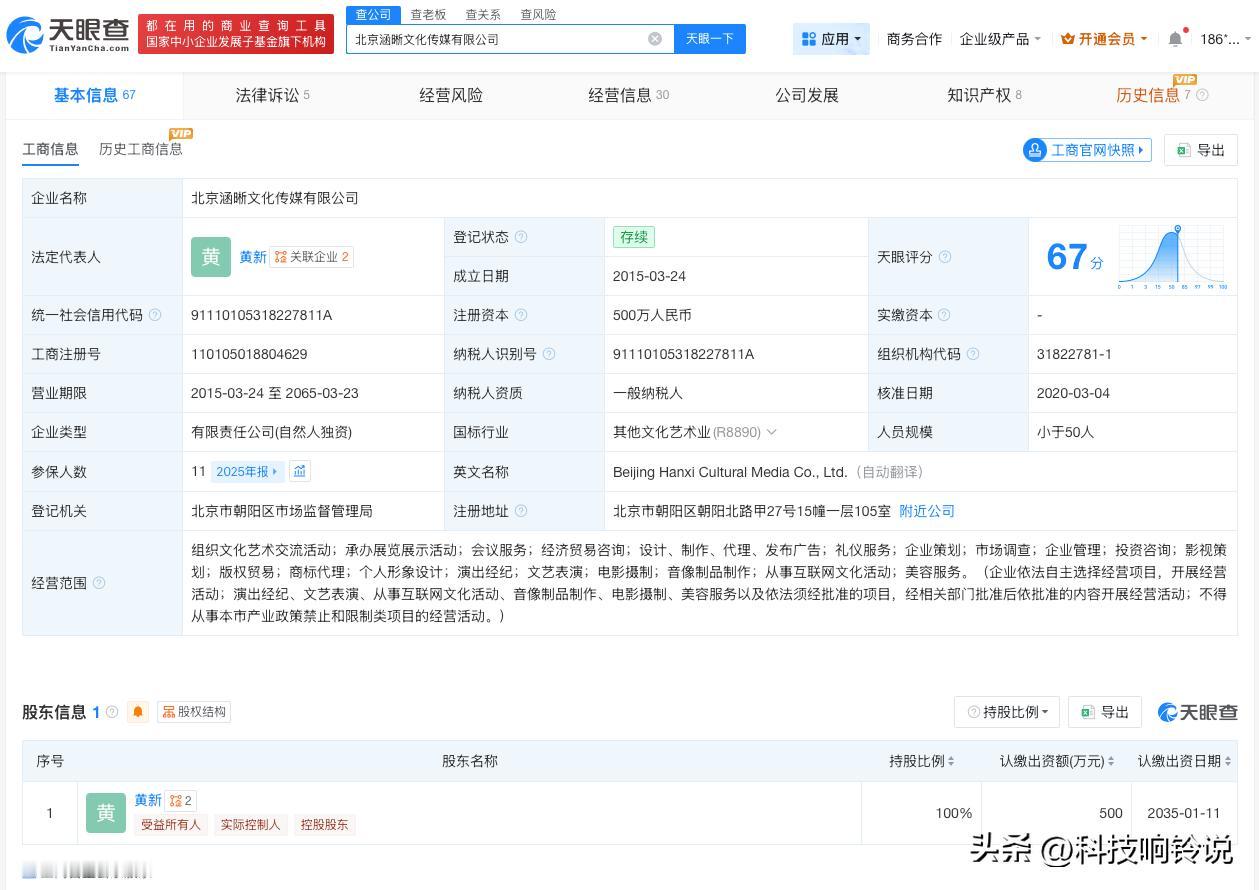
Task: Click help icon next to 历史信息 tab
Action: (x=1202, y=95)
